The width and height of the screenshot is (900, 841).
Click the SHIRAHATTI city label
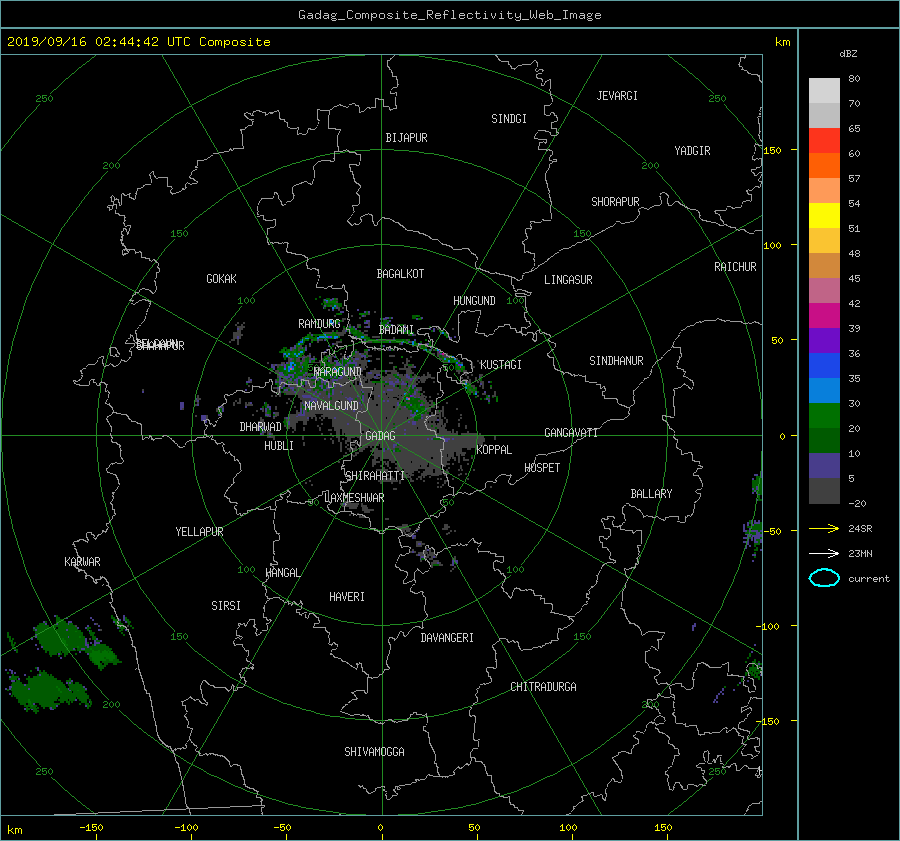[x=375, y=476]
